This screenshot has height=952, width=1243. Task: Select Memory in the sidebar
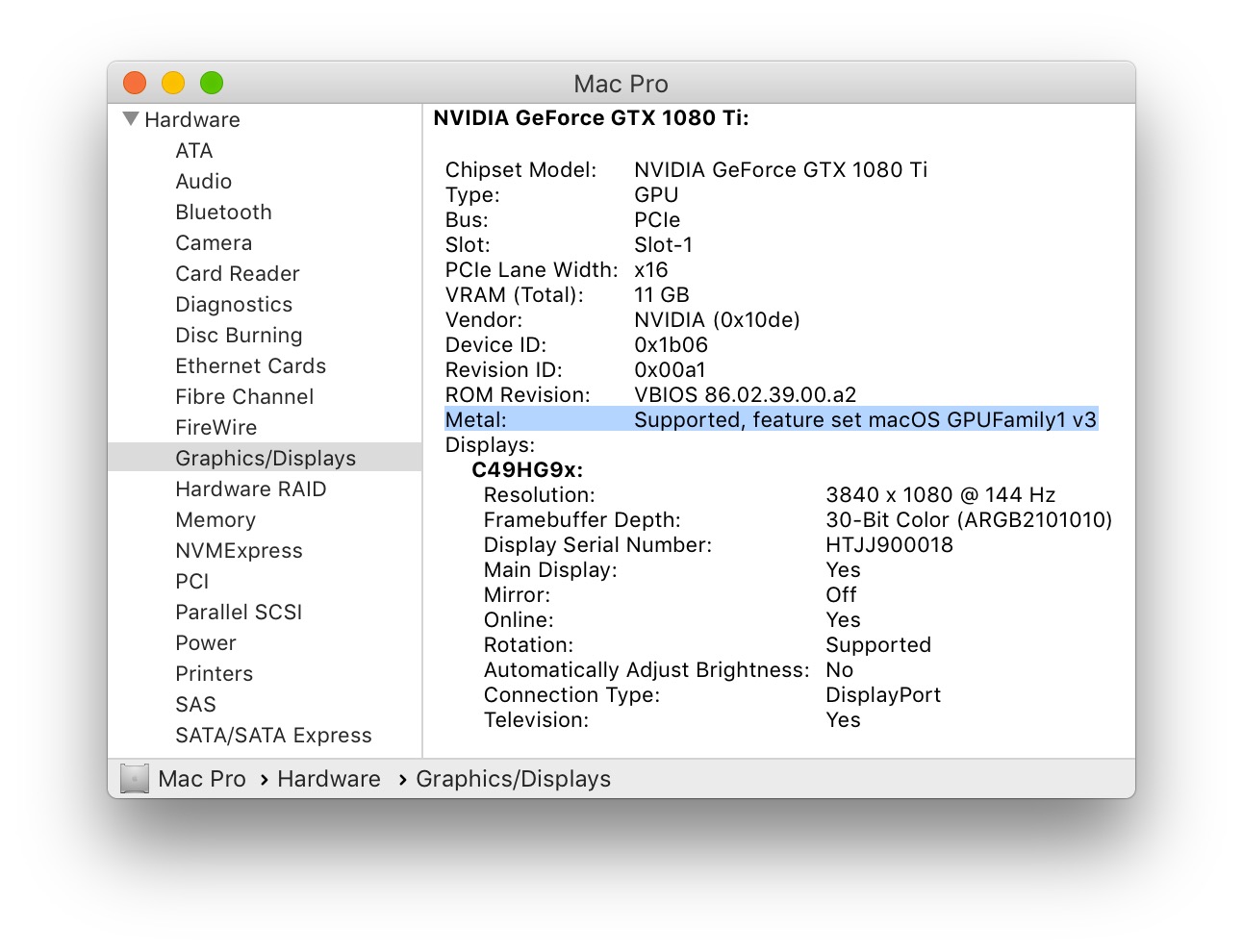point(216,519)
